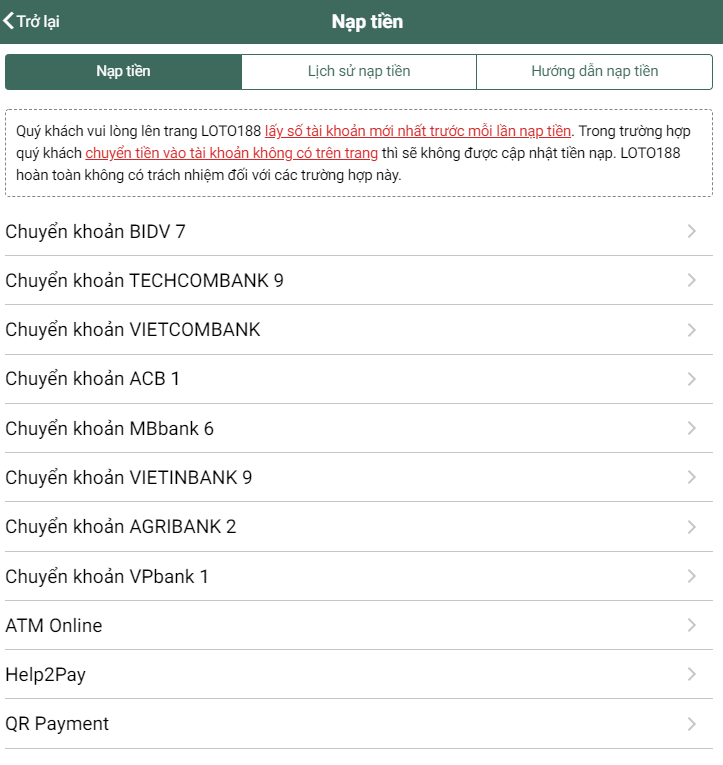Expand the BIDV 7 row chevron
Image resolution: width=723 pixels, height=765 pixels.
pyautogui.click(x=691, y=231)
